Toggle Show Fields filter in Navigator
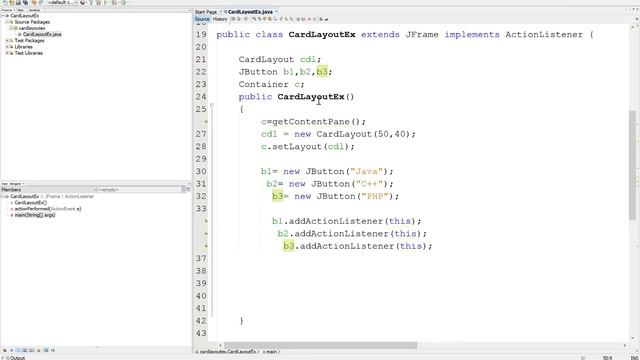Screen dimensions: 640x360 point(11,350)
